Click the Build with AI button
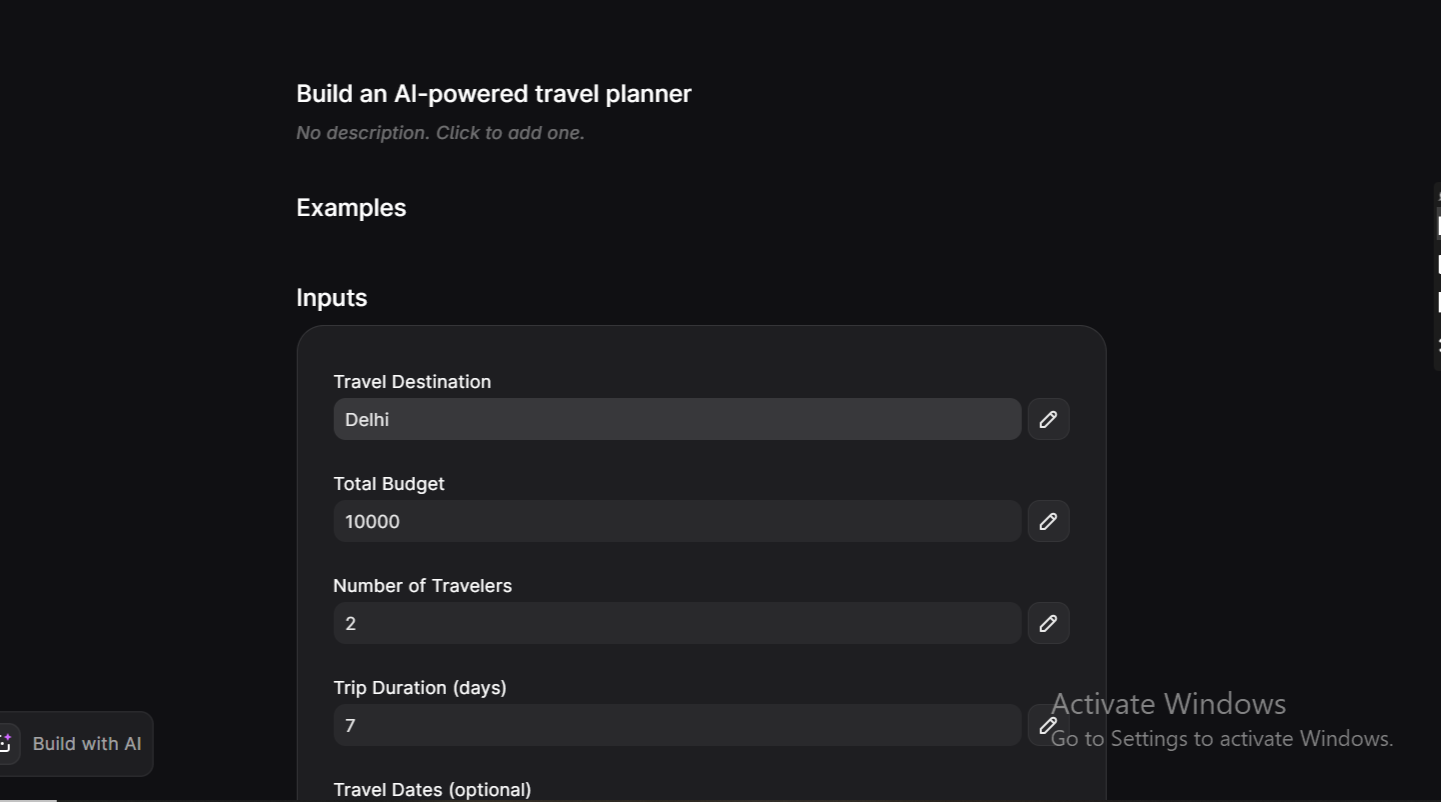1441x802 pixels. (x=86, y=743)
